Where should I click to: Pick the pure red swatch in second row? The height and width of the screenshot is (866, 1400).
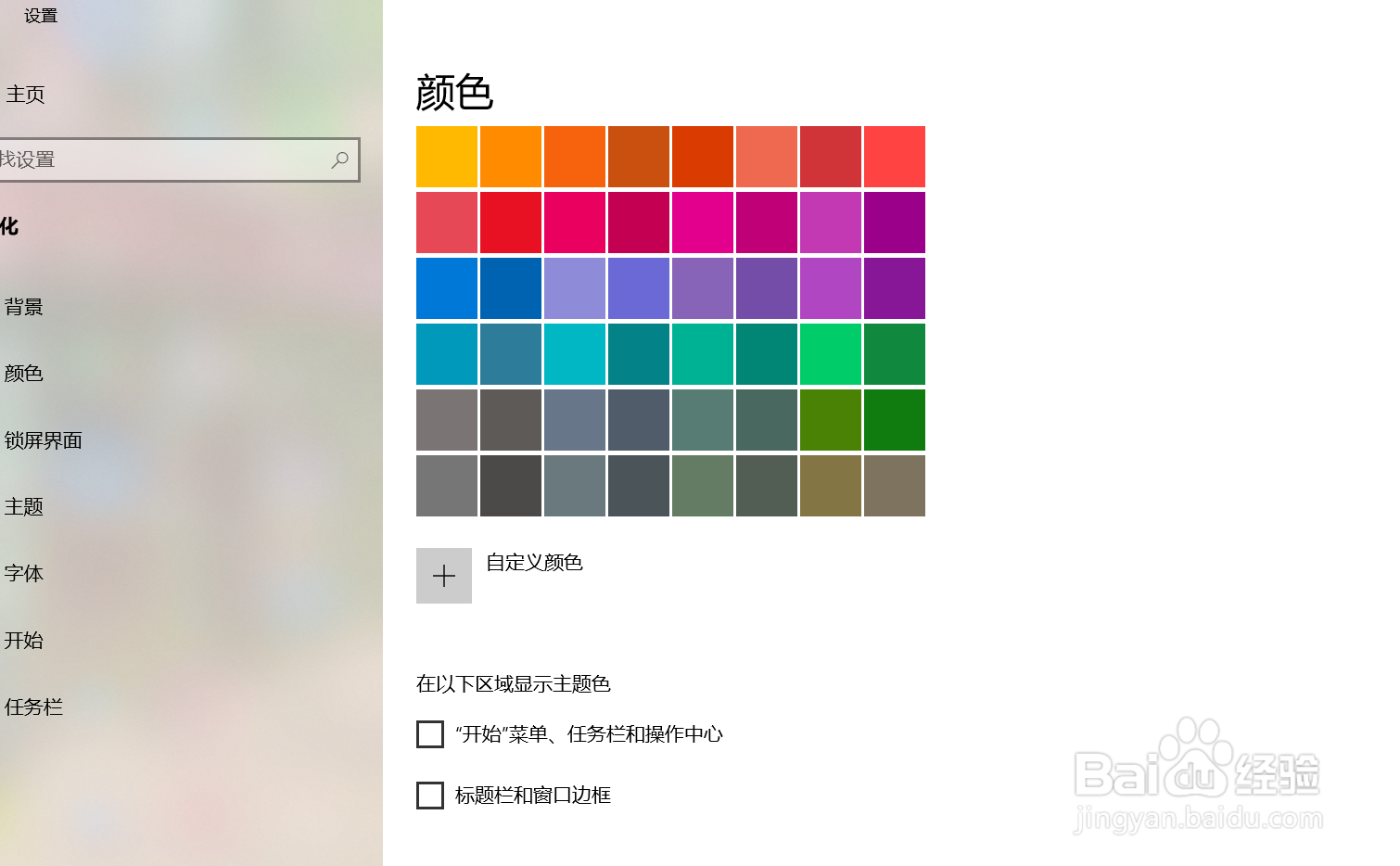[x=511, y=223]
